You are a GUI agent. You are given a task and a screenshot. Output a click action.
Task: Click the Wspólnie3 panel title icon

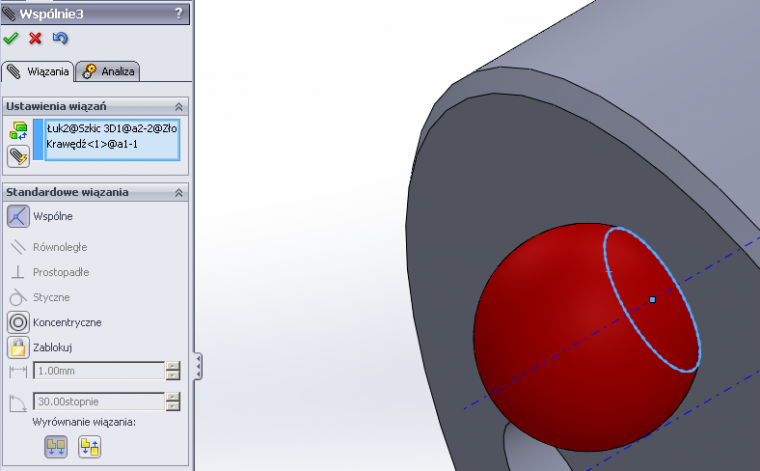click(9, 14)
